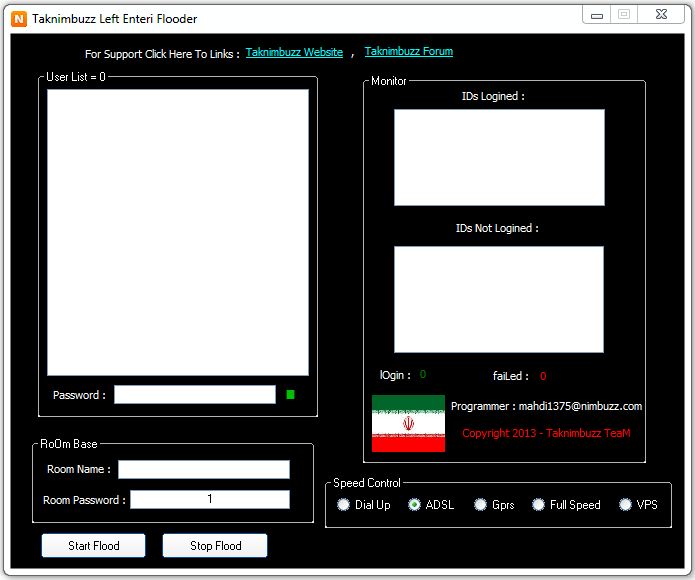Click inside the User List box
695x580 pixels.
178,233
